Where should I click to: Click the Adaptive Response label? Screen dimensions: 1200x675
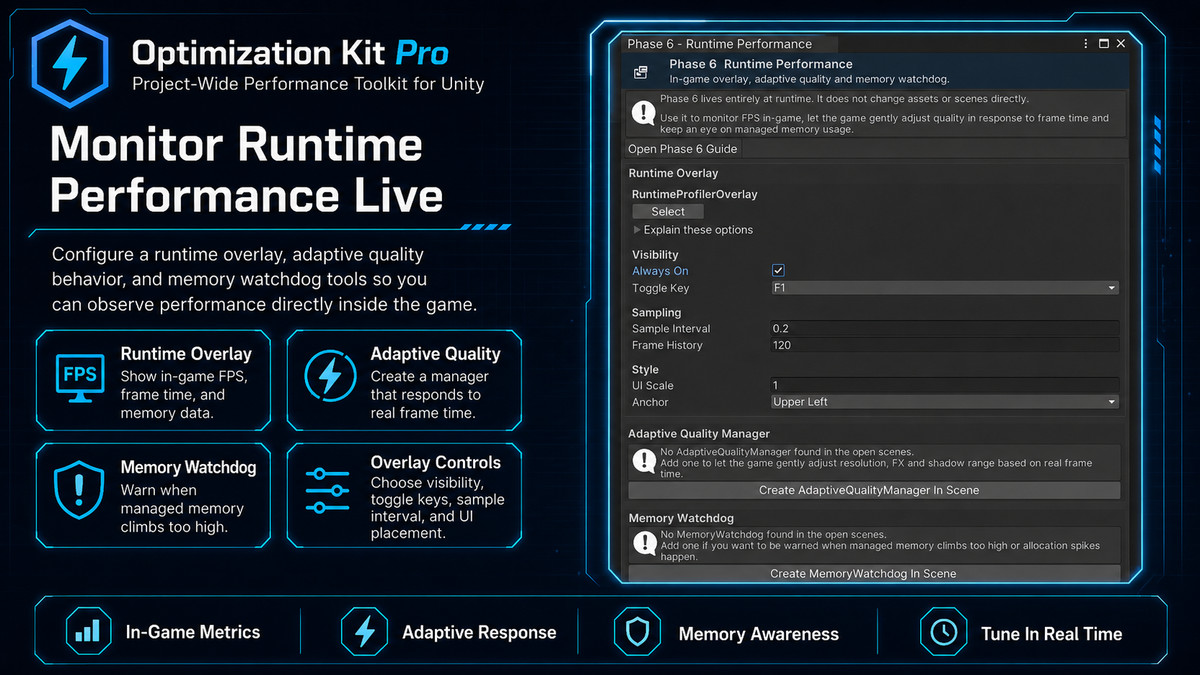[x=479, y=632]
